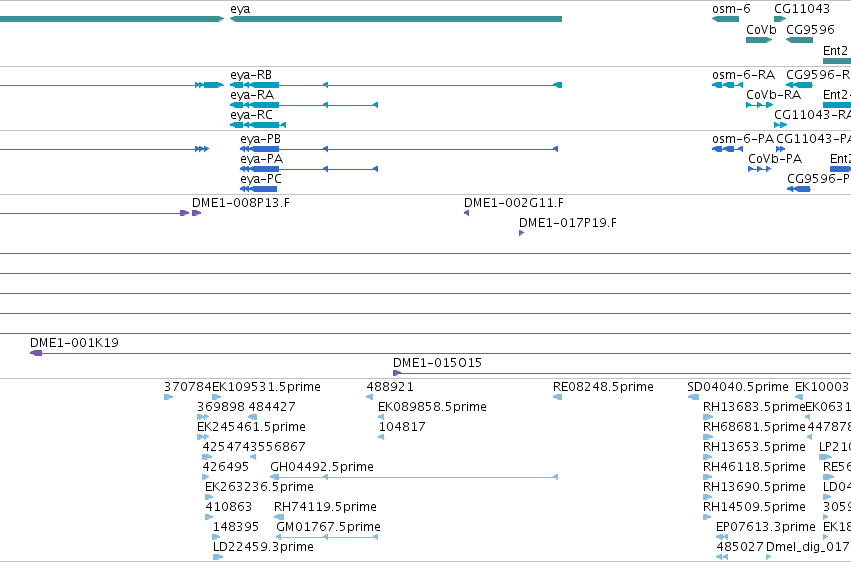Select the RH46118.5prime EST label

[x=754, y=467]
